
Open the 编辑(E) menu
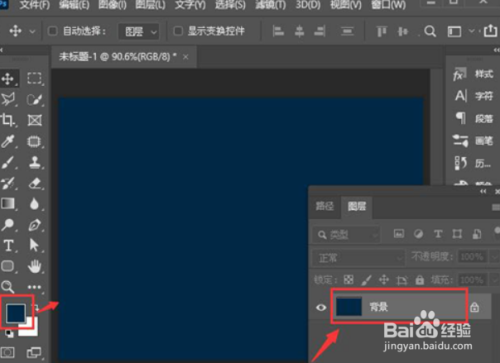pos(74,5)
